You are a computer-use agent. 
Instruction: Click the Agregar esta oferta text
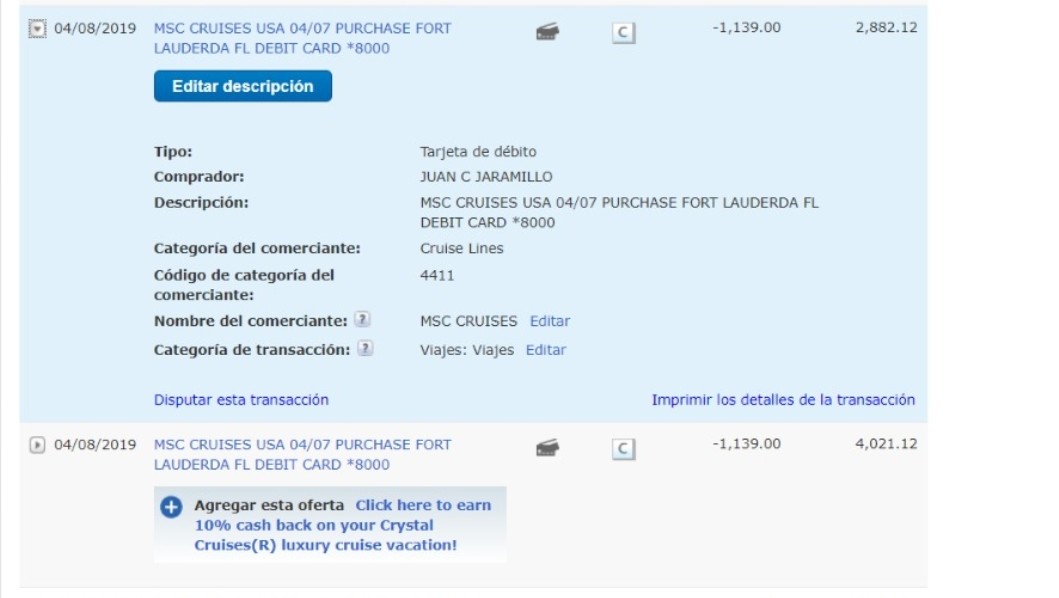click(269, 505)
